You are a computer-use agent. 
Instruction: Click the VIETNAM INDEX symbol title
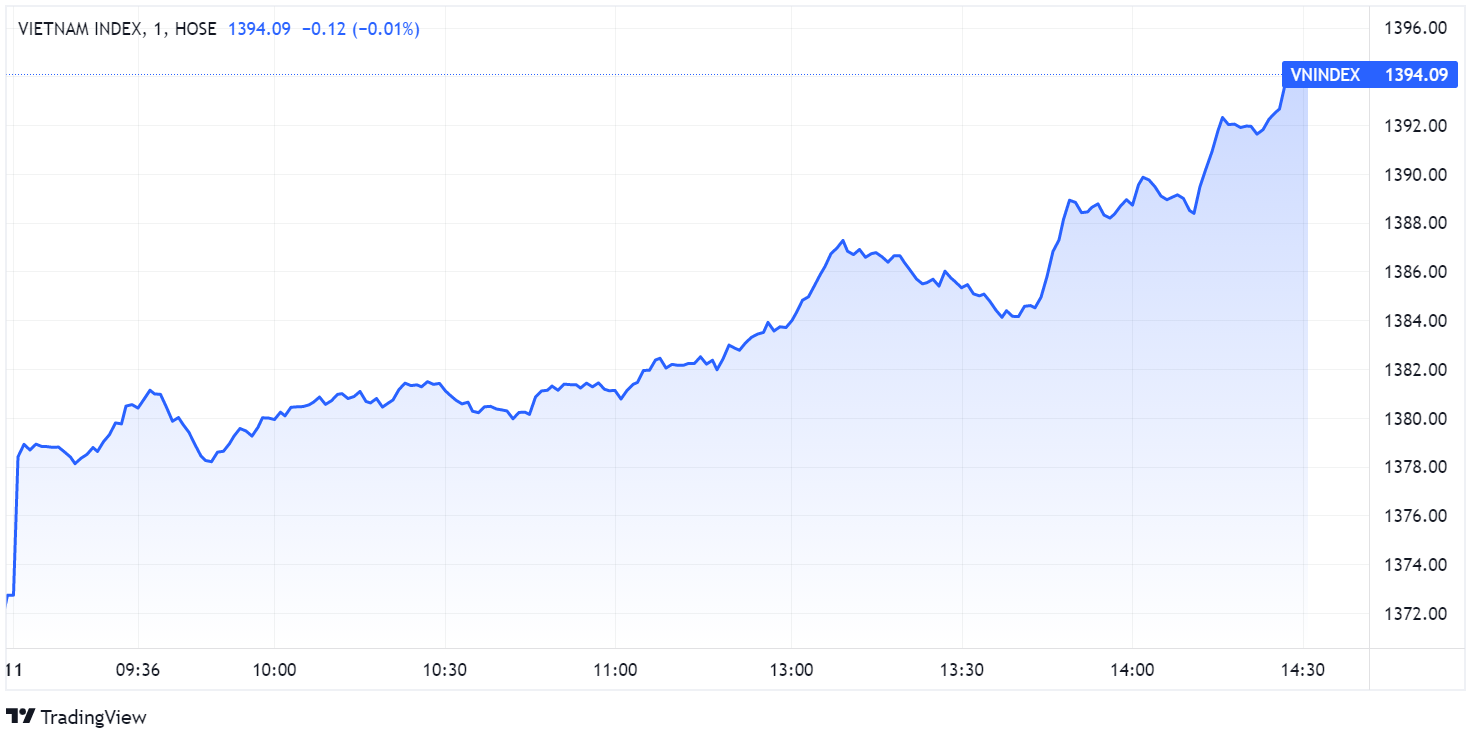tap(80, 29)
